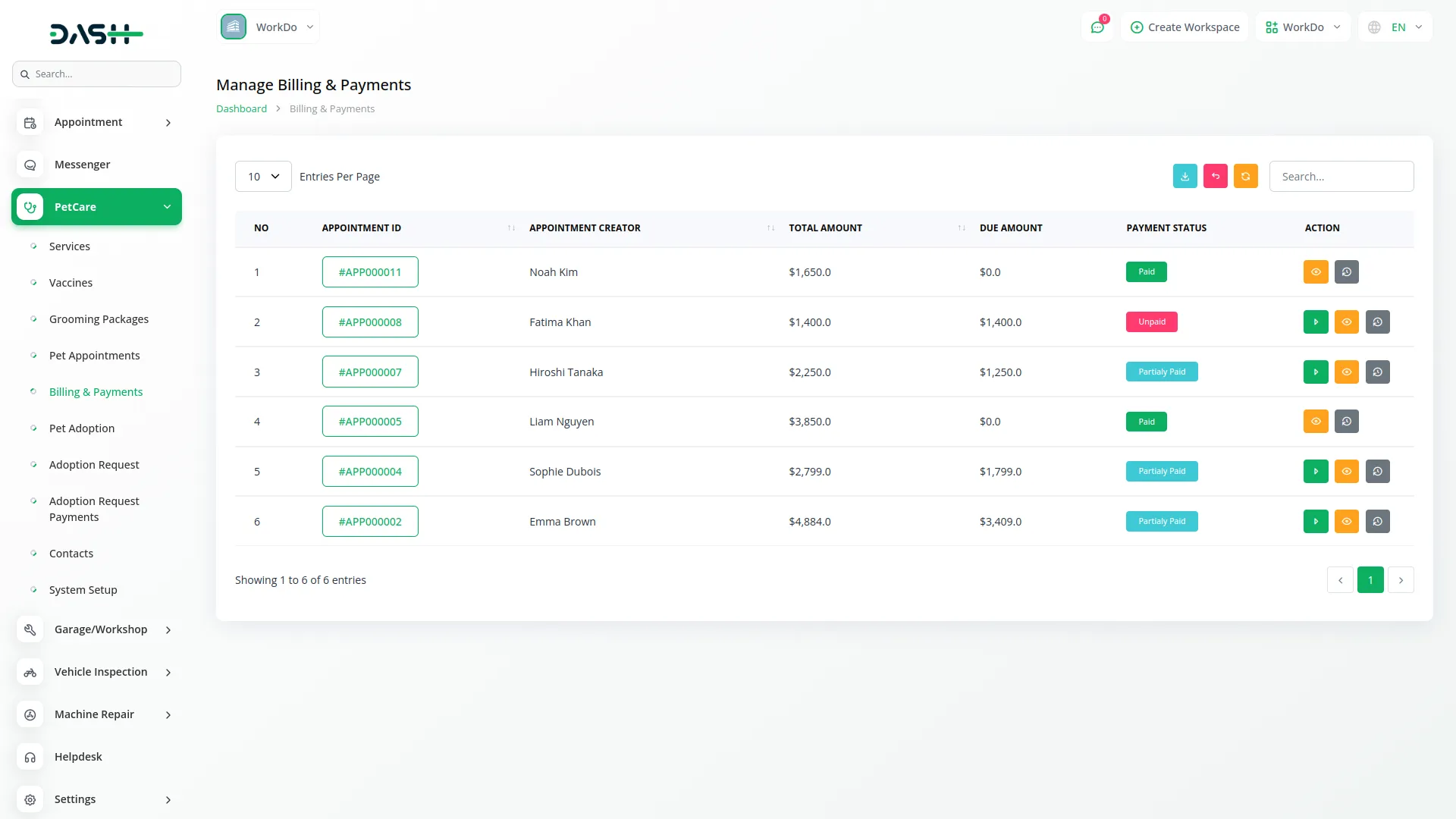The height and width of the screenshot is (819, 1456).
Task: Click the teal download export icon
Action: [1185, 176]
